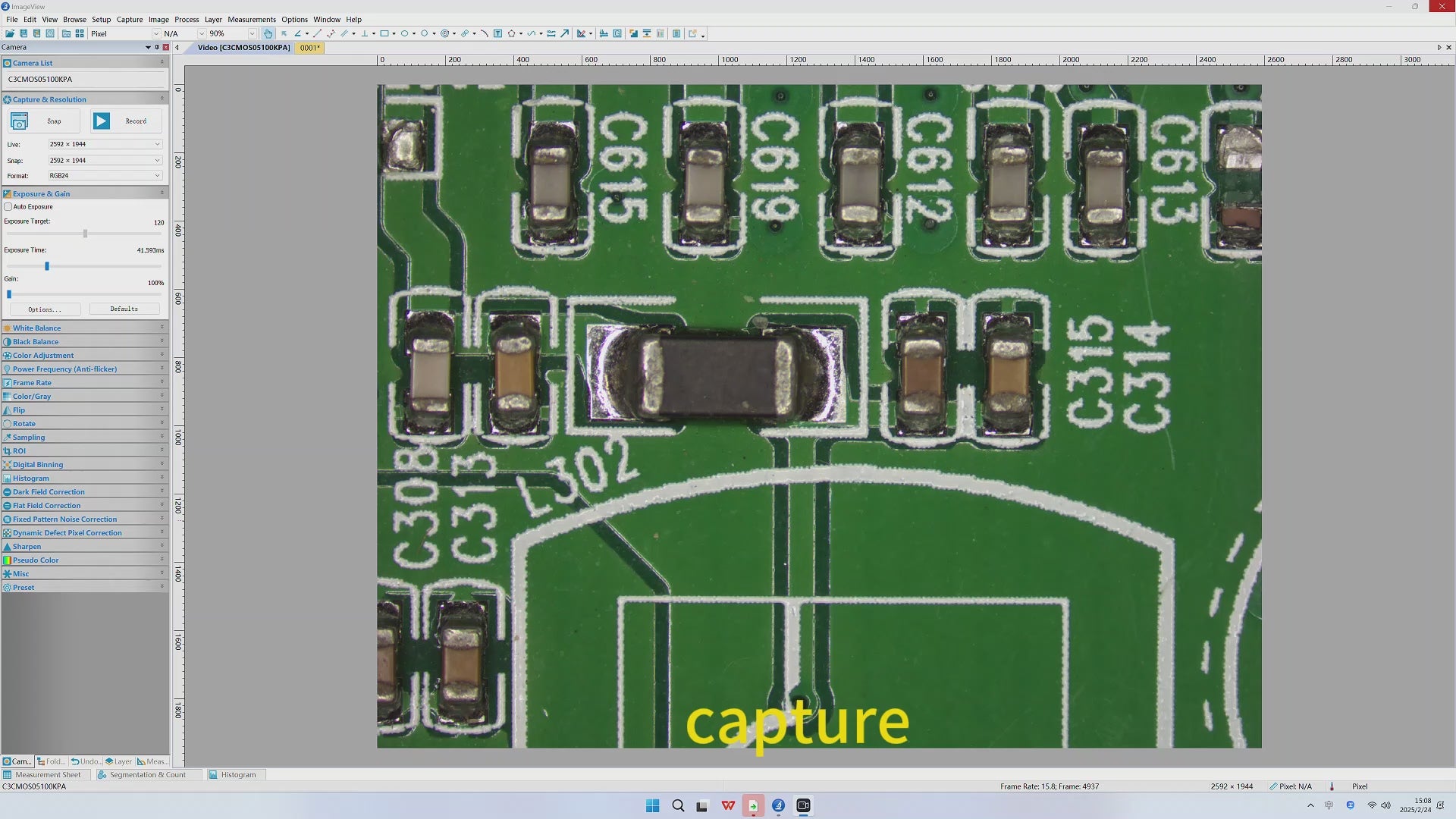
Task: Expand the Color Adjustment section
Action: 84,355
